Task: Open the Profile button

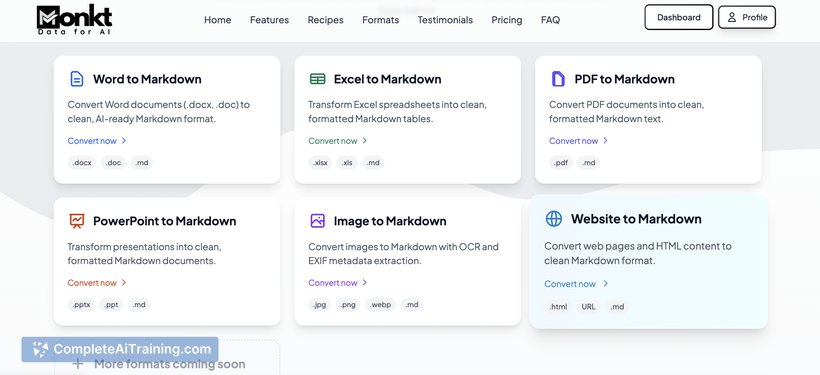Action: pos(747,17)
